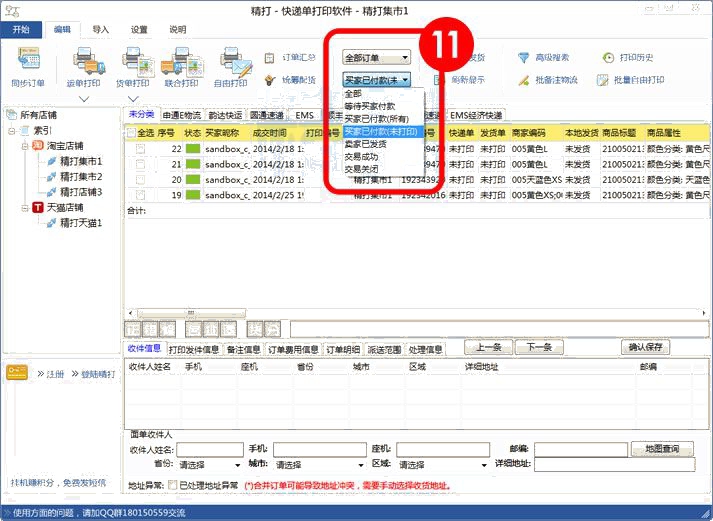Choose 等待买家付款 in dropdown list
Screen dimensions: 713x521
point(383,106)
